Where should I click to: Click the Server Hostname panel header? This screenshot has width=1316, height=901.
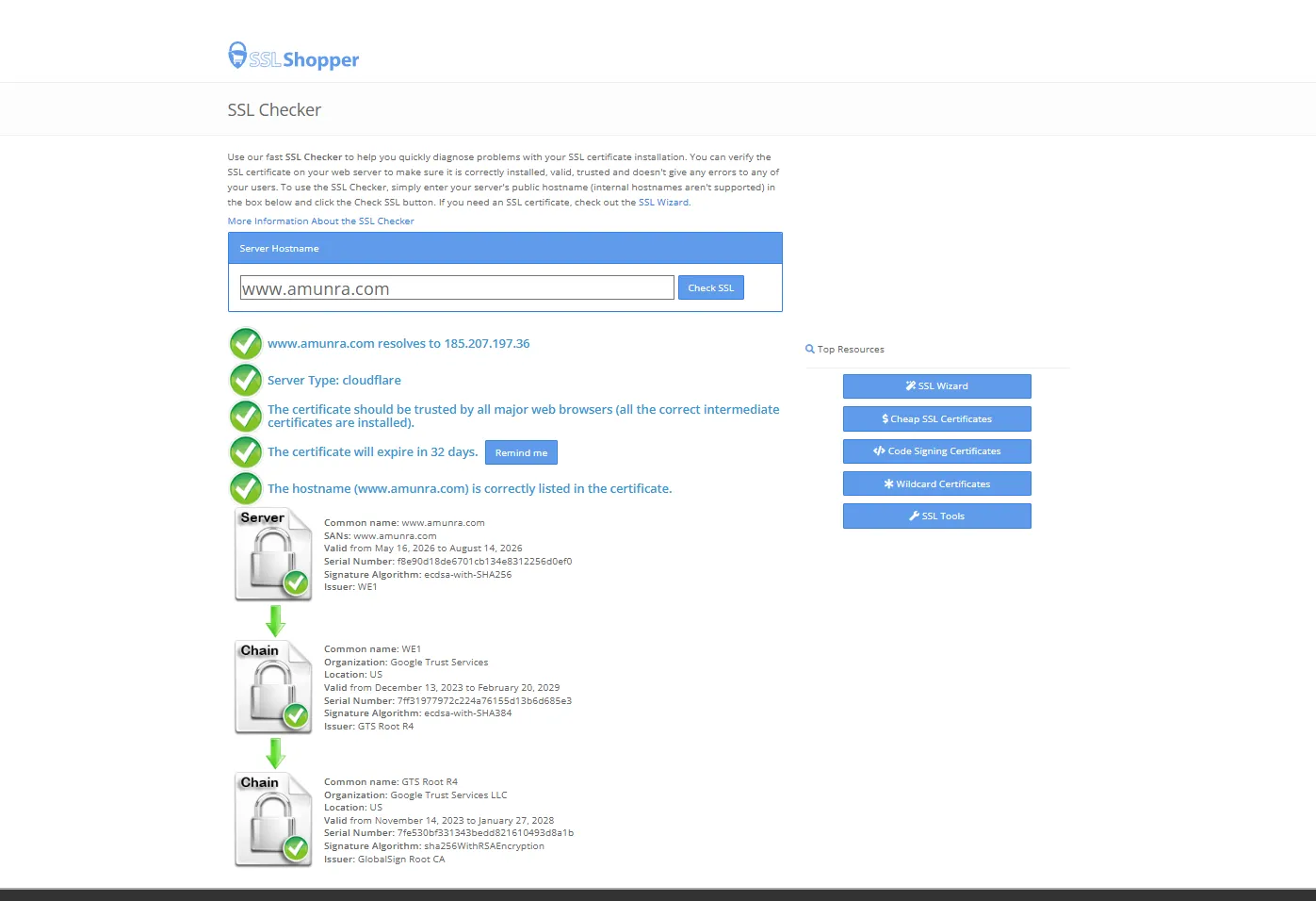(505, 248)
